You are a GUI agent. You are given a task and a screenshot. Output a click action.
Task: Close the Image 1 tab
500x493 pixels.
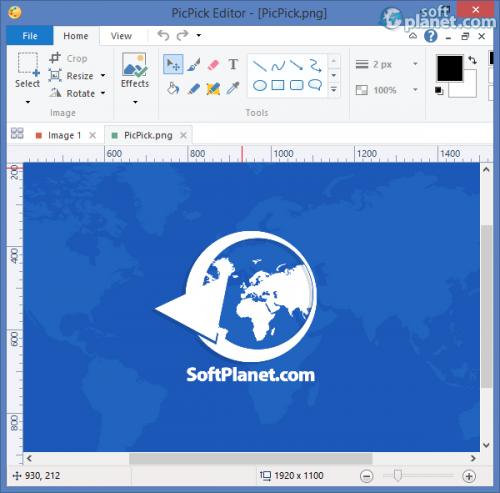tap(92, 135)
